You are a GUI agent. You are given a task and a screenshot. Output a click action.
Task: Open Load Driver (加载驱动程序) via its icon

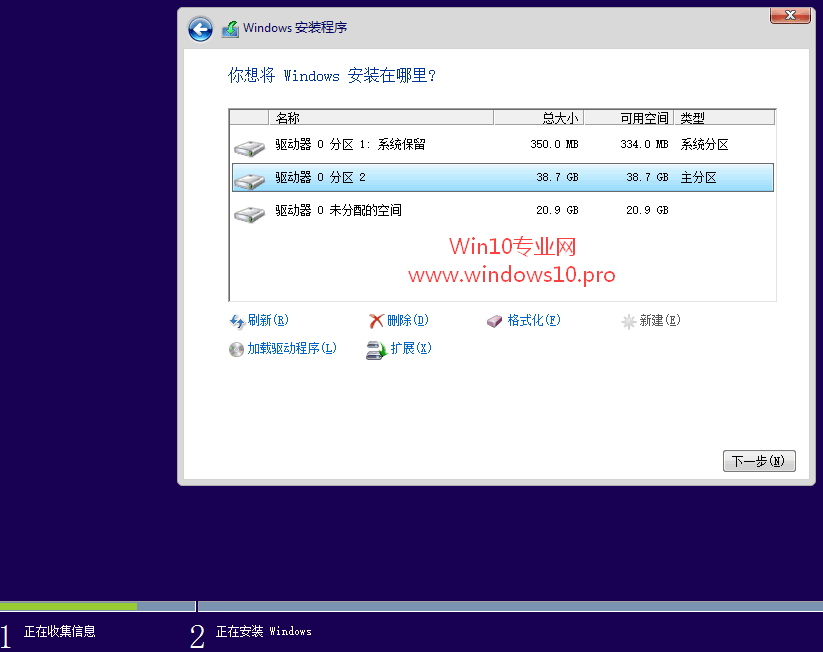(236, 348)
